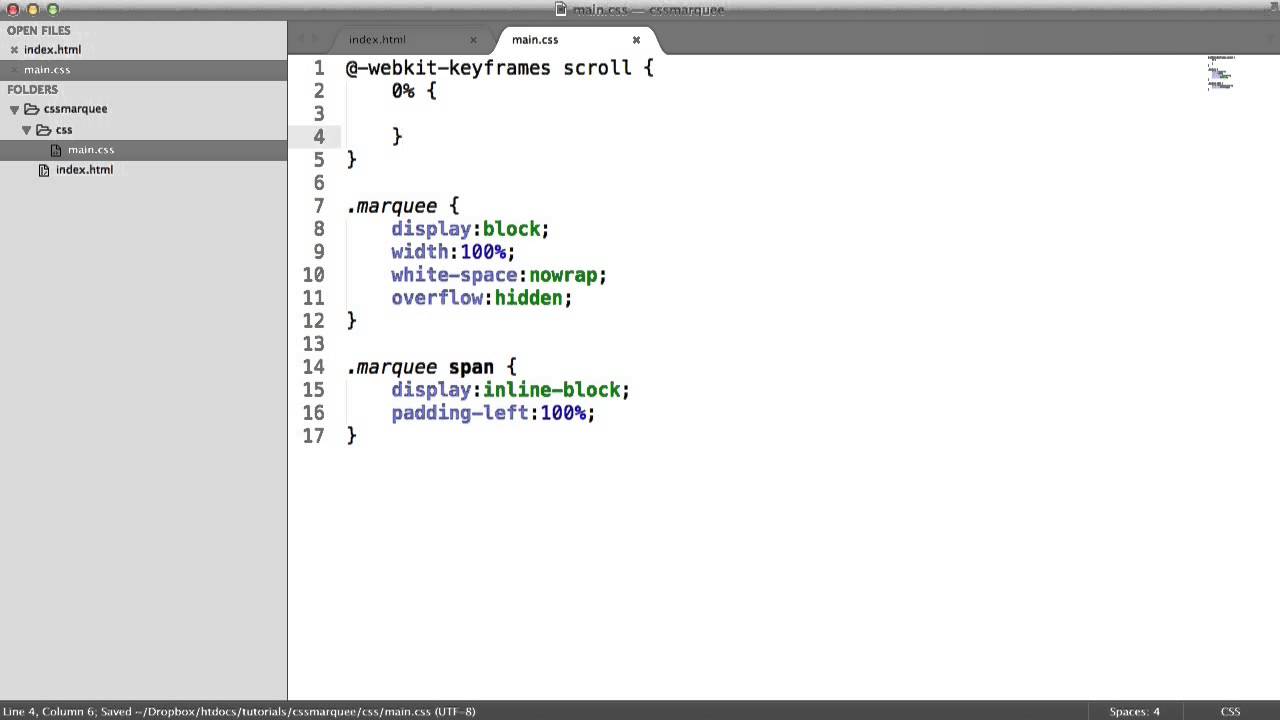The height and width of the screenshot is (720, 1280).
Task: Click the 'Line 4, Column 6' status text
Action: (x=48, y=712)
